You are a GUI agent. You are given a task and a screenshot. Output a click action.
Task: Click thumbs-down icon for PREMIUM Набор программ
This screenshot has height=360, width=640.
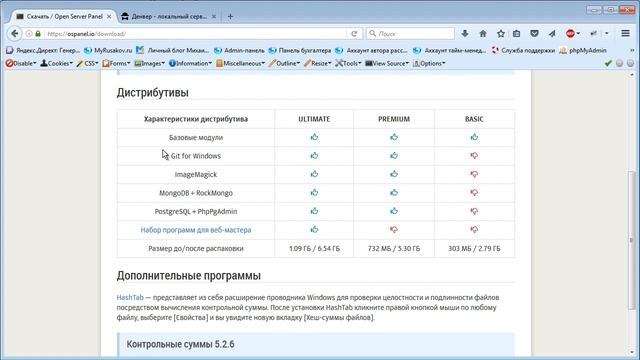pyautogui.click(x=394, y=230)
